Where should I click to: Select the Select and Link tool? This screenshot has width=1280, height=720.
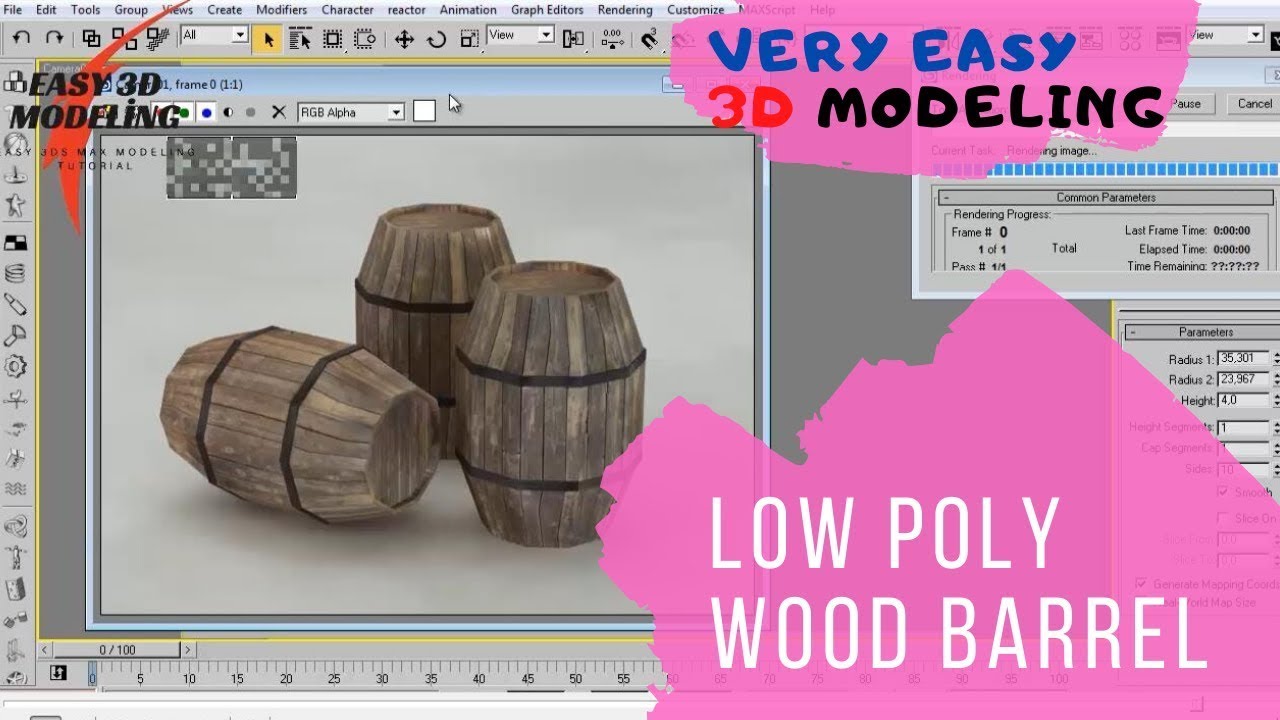click(x=91, y=38)
